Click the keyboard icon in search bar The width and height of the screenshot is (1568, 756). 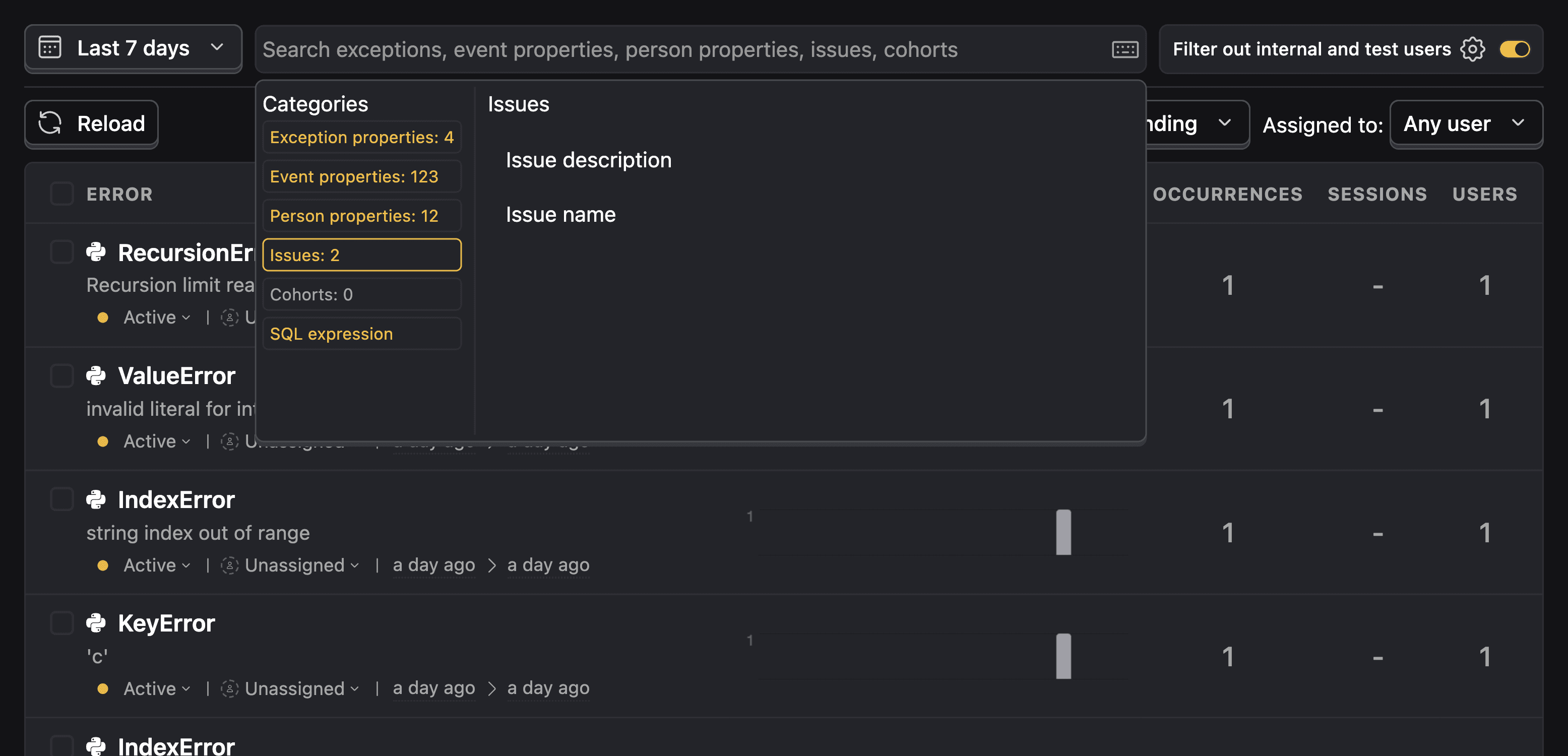[x=1124, y=49]
